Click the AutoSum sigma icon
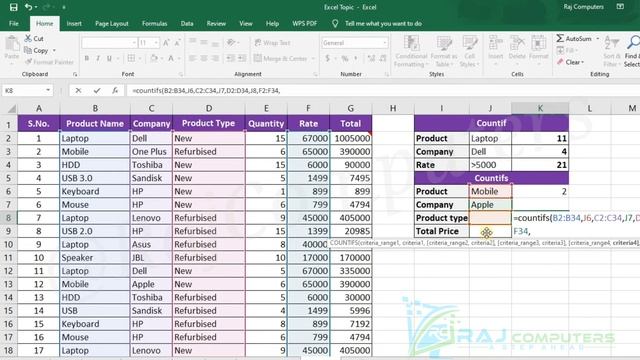 click(560, 38)
